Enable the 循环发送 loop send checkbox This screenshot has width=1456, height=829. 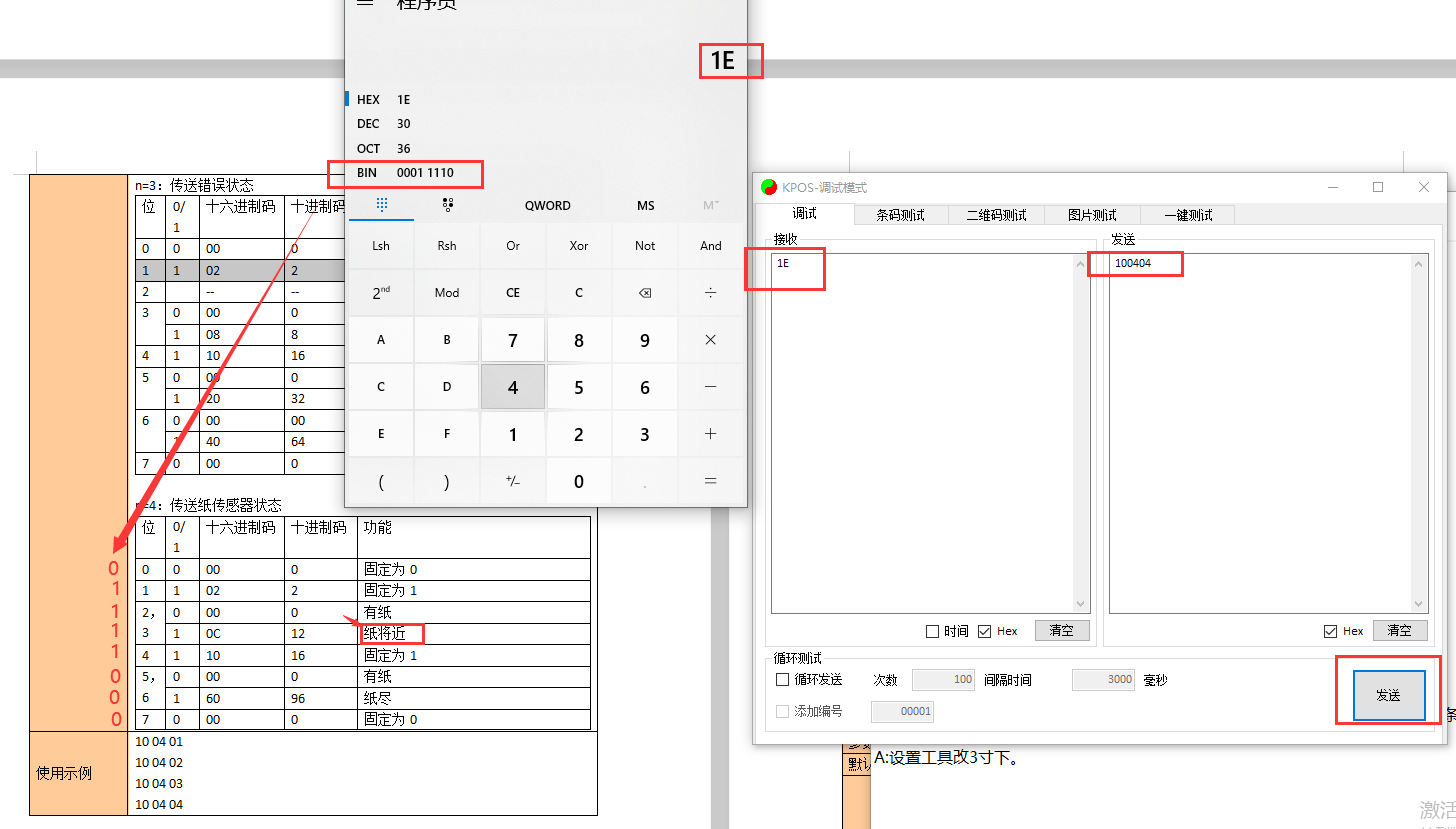[783, 680]
